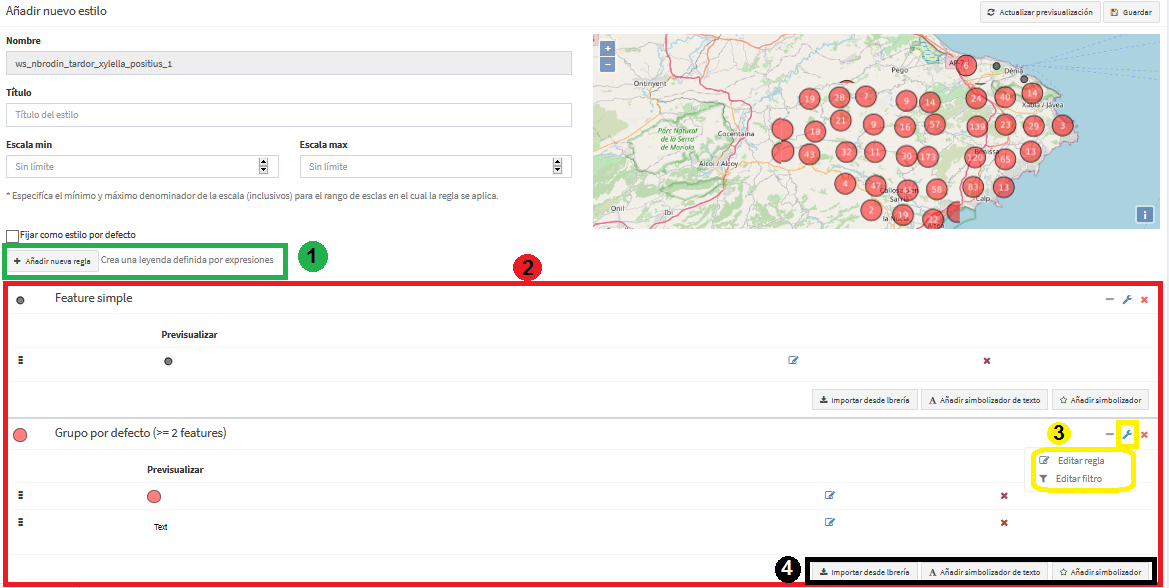Open wrench menu for Feature simple
Screen dimensions: 1169x588
click(1127, 300)
